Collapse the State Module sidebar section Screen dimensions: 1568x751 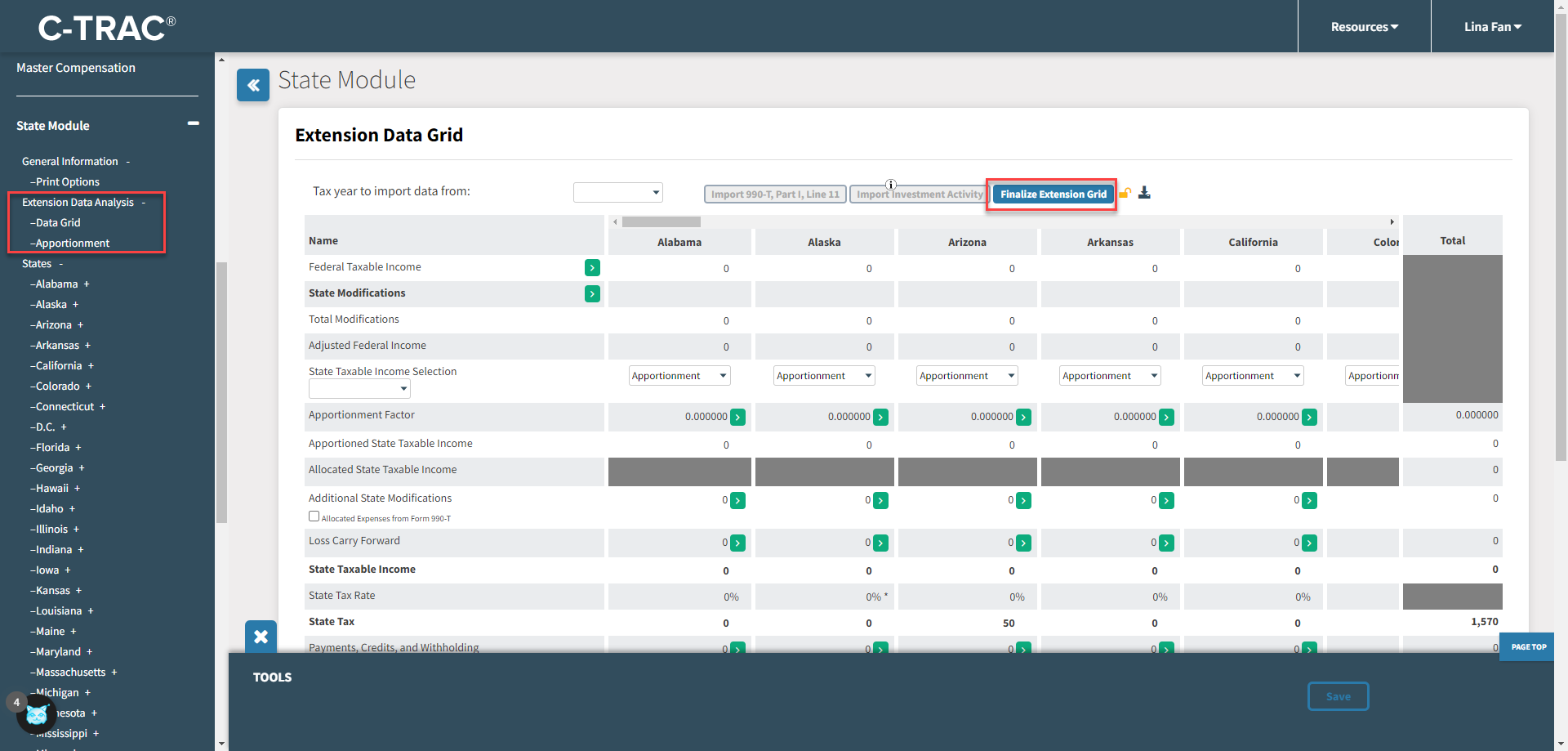click(x=194, y=123)
